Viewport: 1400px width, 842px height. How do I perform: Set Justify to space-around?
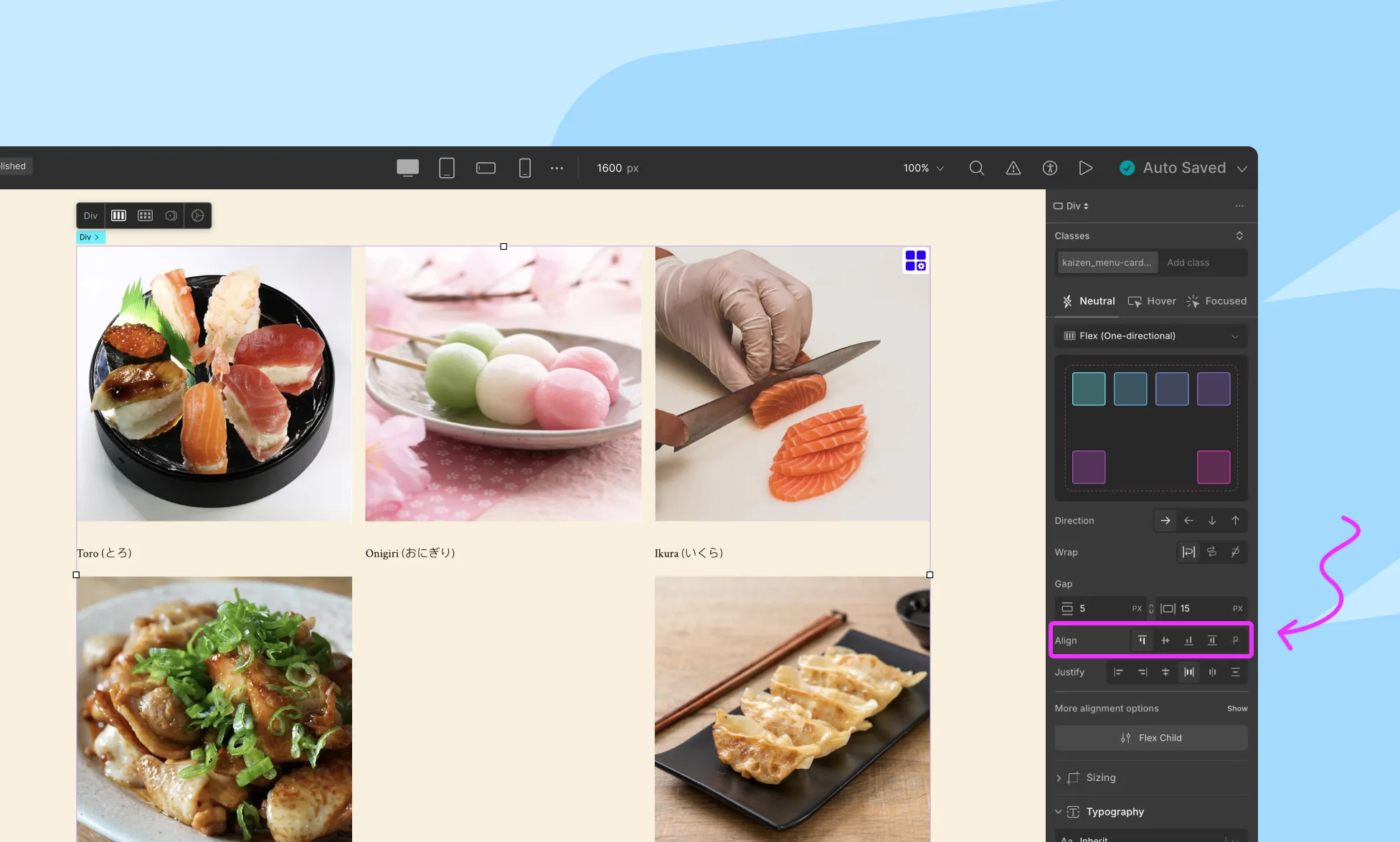pos(1211,672)
